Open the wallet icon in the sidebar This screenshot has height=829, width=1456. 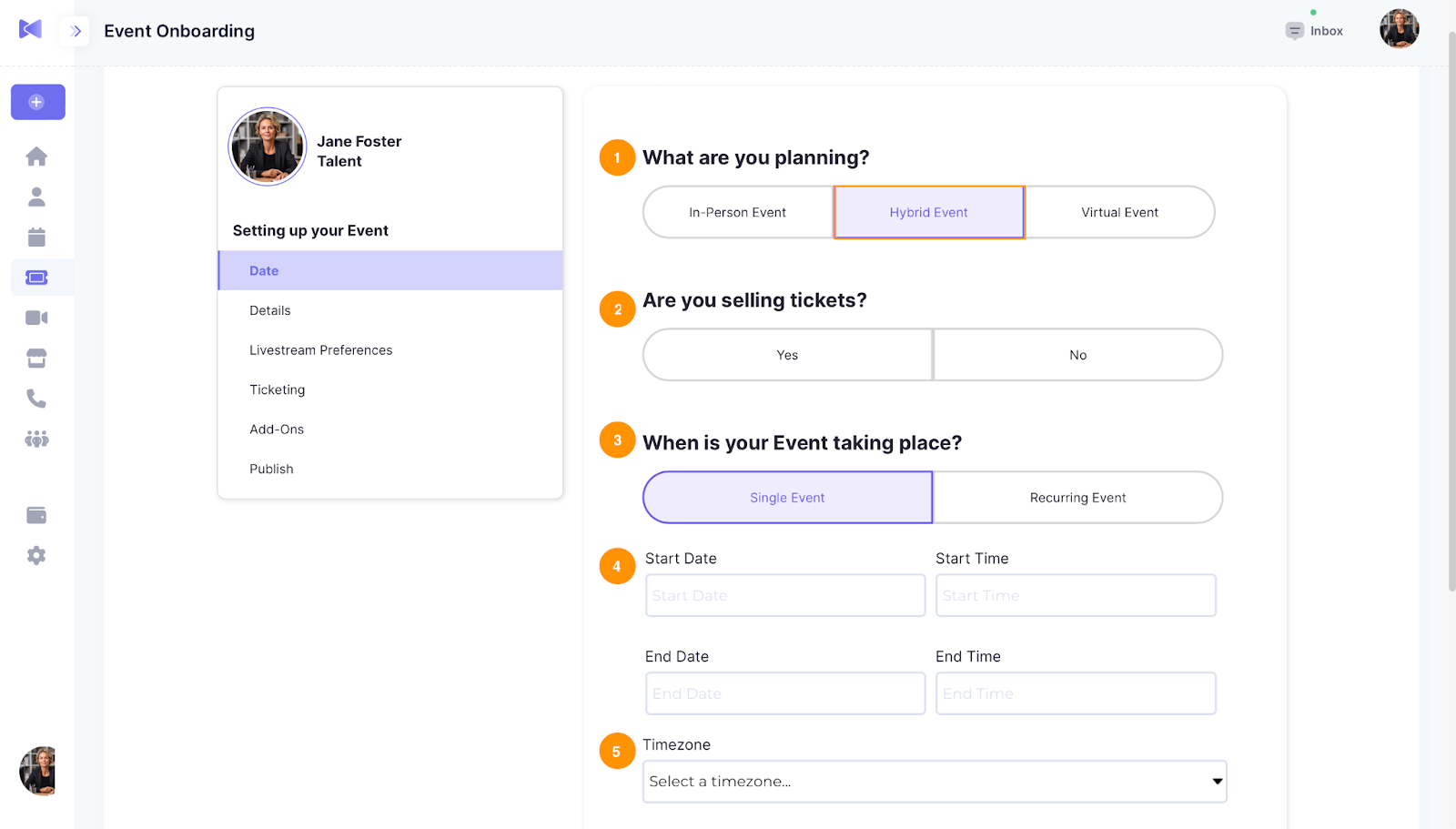coord(36,515)
